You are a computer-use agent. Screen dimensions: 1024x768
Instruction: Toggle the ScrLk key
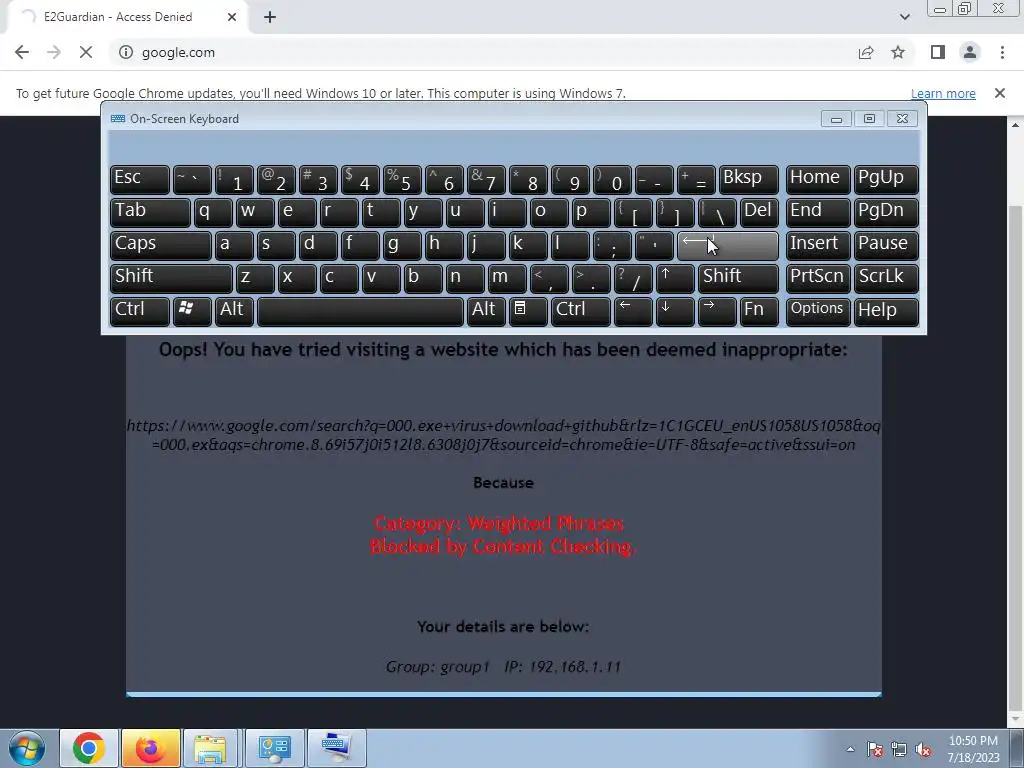coord(886,278)
